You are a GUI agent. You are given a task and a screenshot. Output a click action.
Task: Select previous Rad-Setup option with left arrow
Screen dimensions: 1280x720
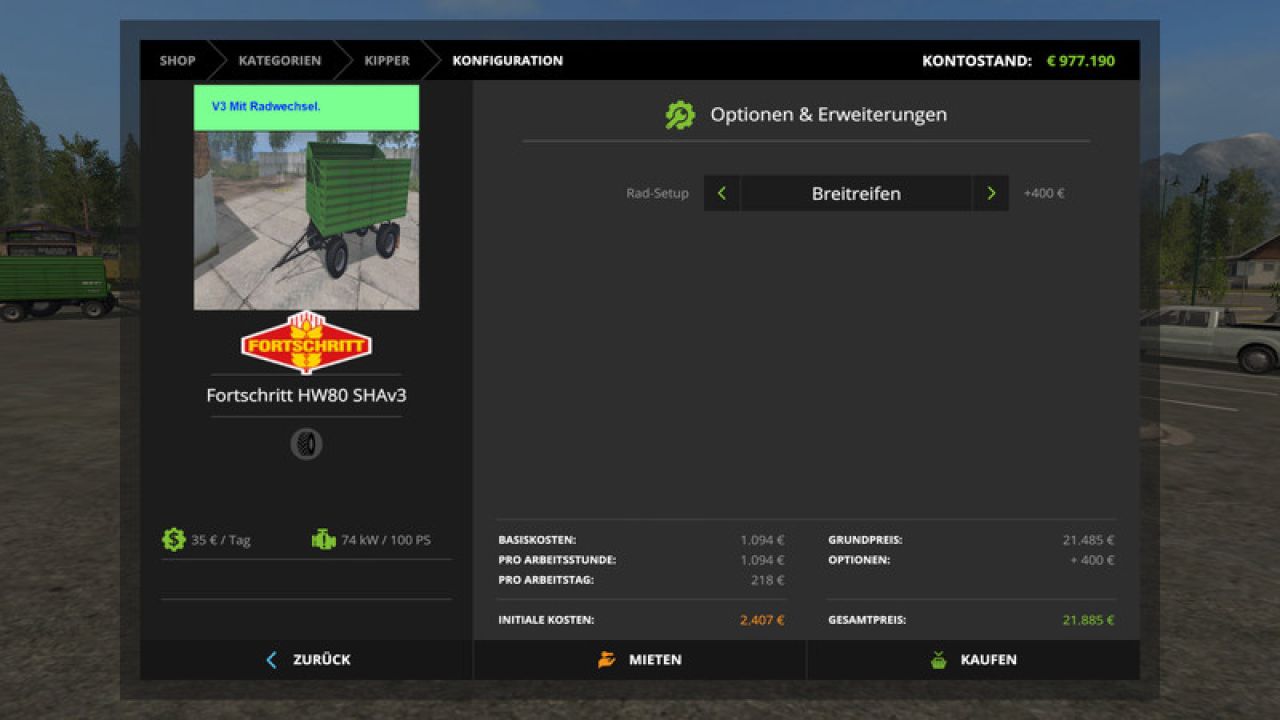click(721, 193)
